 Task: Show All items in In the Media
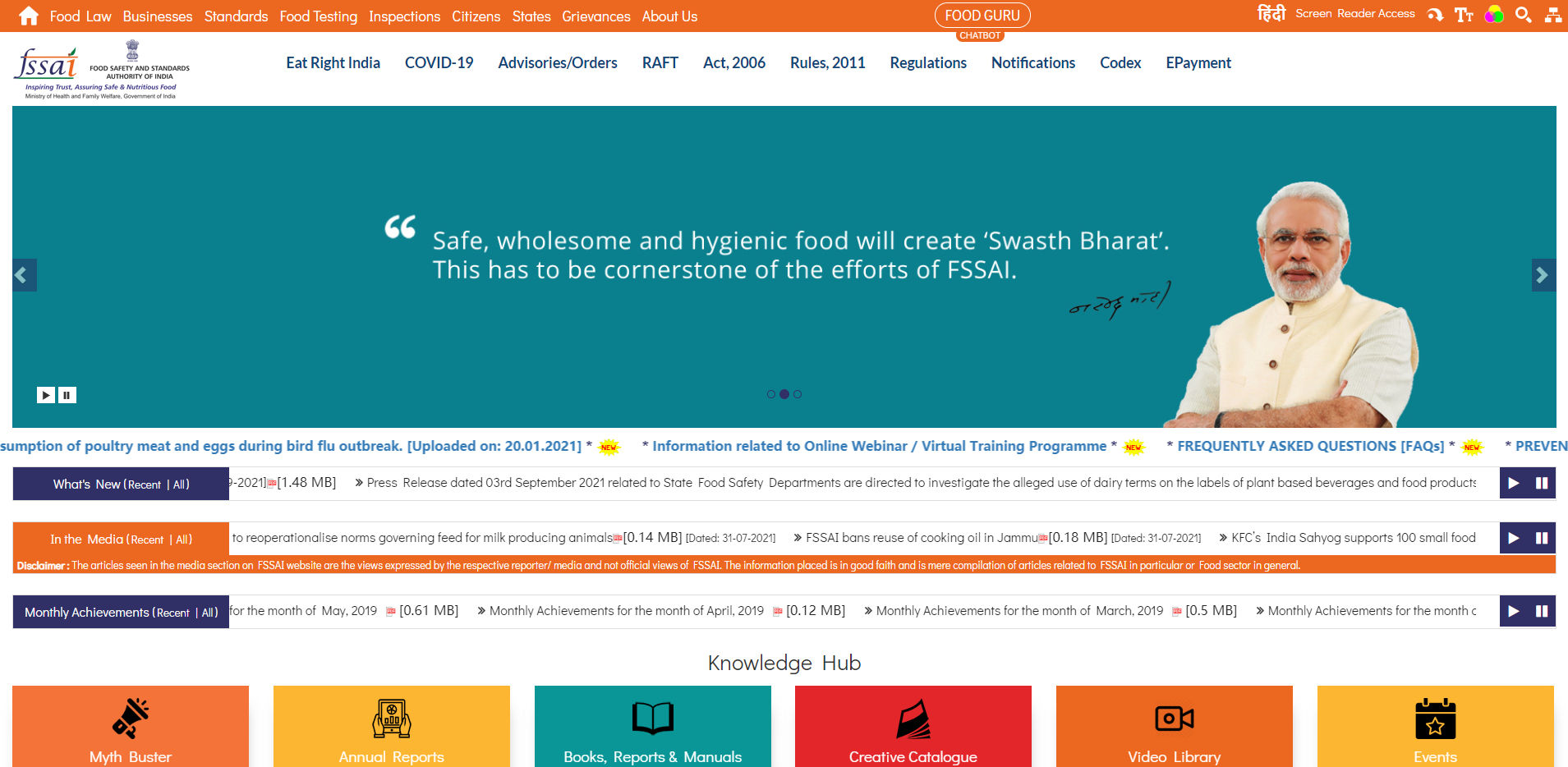183,540
